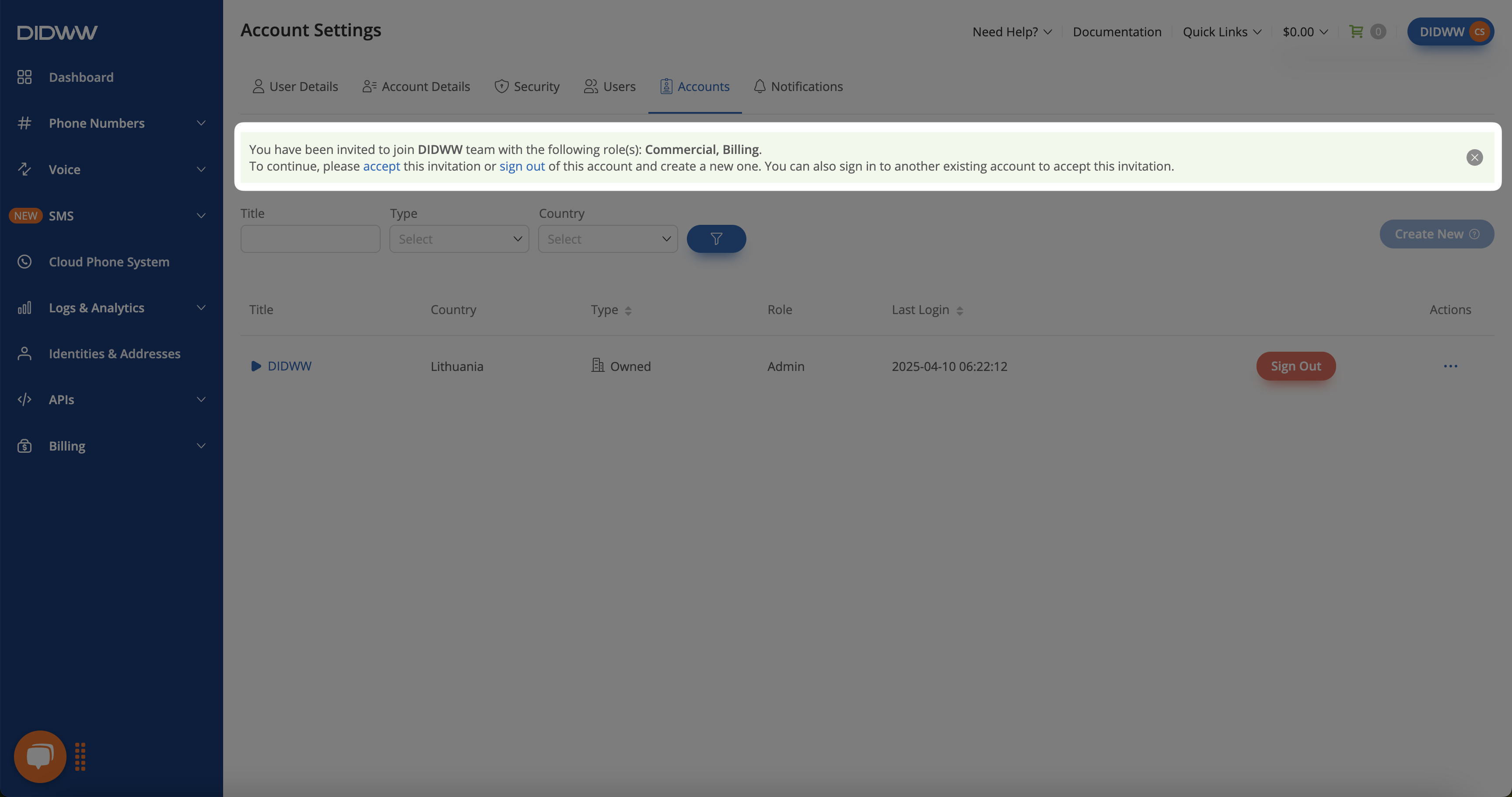The height and width of the screenshot is (797, 1512).
Task: Click the User Details person icon
Action: pyautogui.click(x=258, y=86)
